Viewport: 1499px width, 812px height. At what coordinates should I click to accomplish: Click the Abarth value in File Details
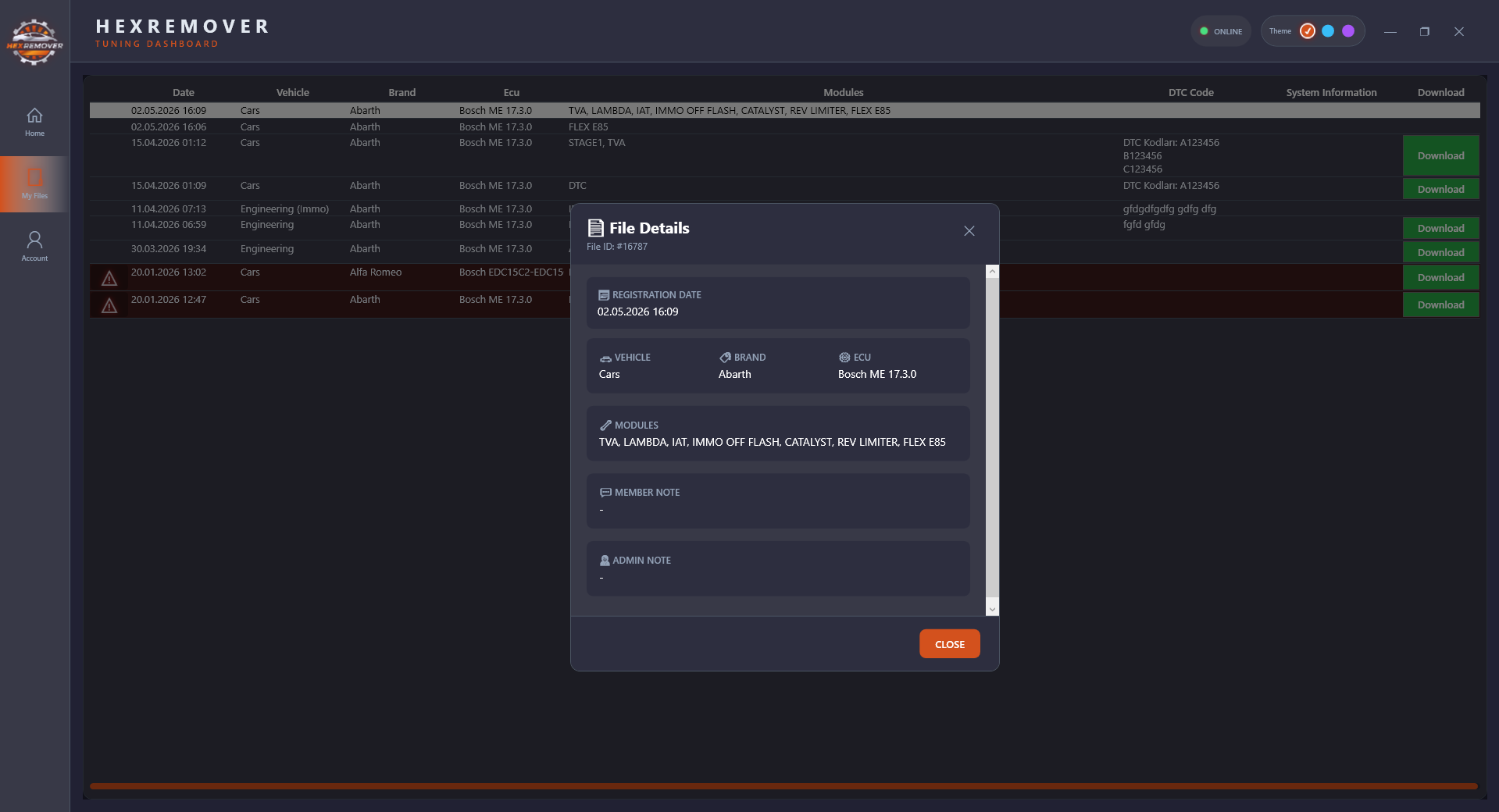pyautogui.click(x=735, y=374)
